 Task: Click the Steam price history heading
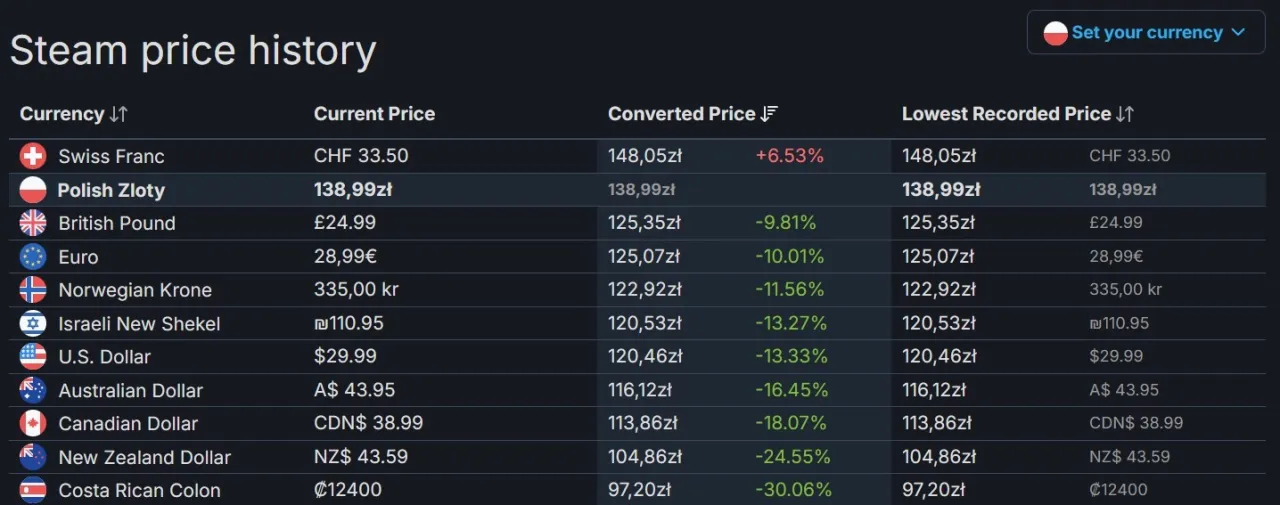click(x=193, y=50)
